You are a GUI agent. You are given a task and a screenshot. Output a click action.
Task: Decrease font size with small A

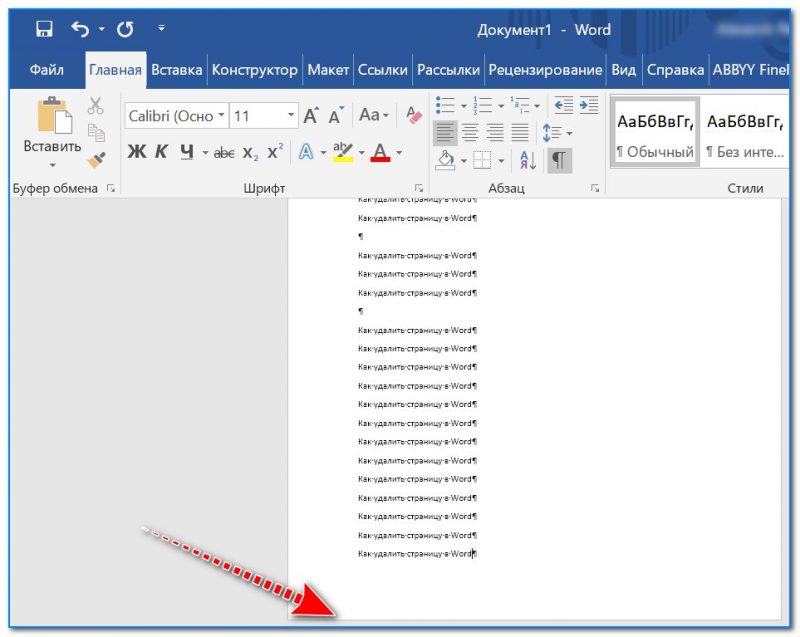tap(336, 116)
